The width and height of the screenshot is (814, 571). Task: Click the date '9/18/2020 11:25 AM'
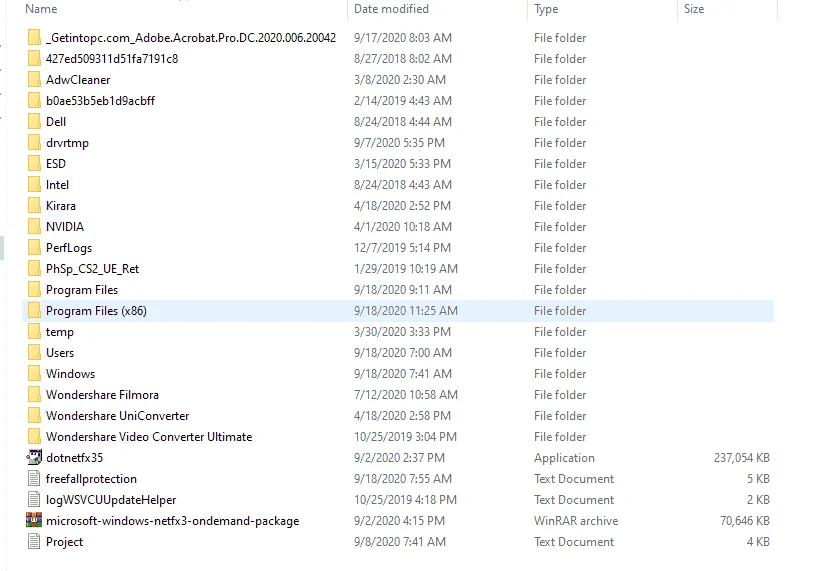tap(406, 311)
